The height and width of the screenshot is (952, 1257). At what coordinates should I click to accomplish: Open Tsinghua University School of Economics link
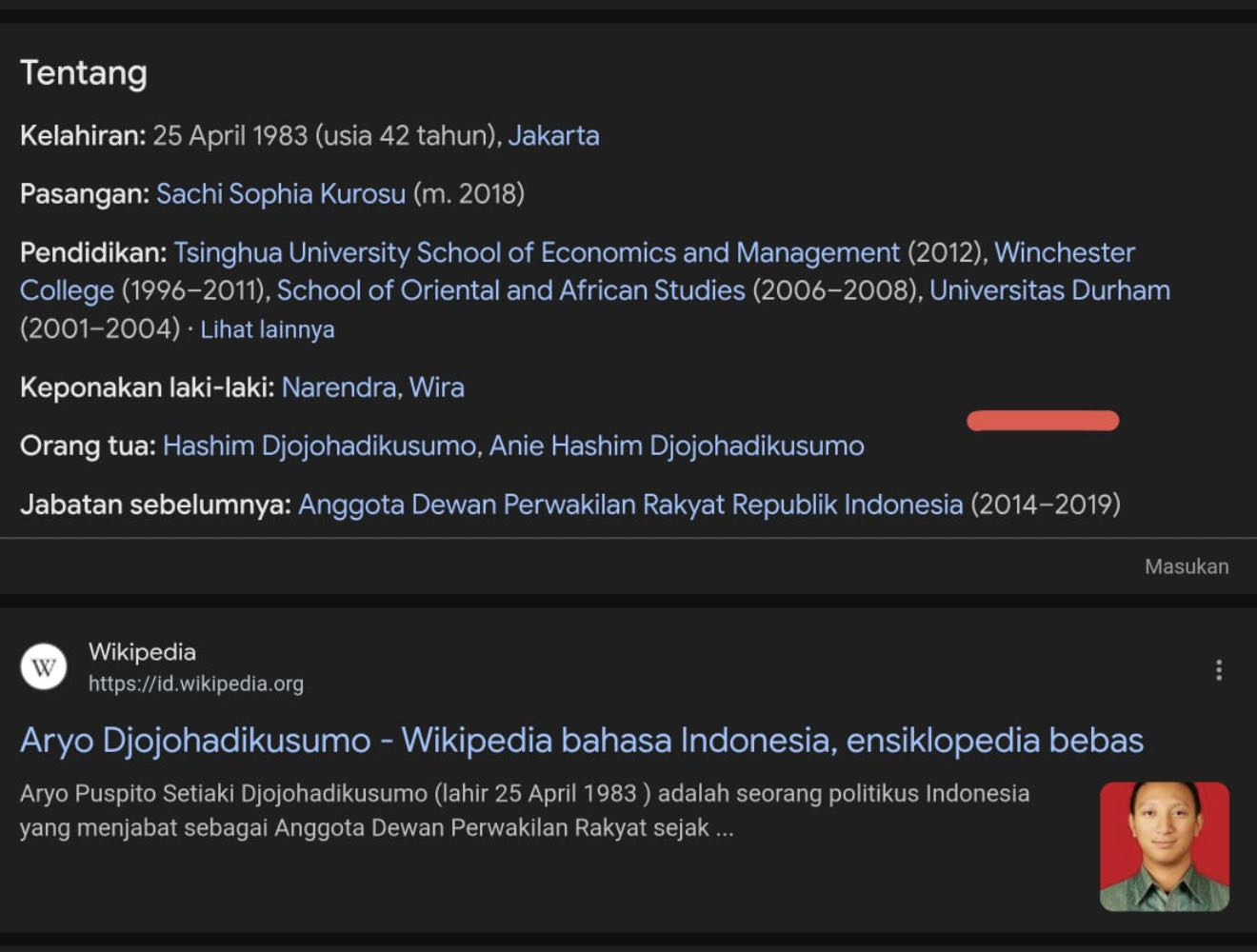(x=536, y=252)
